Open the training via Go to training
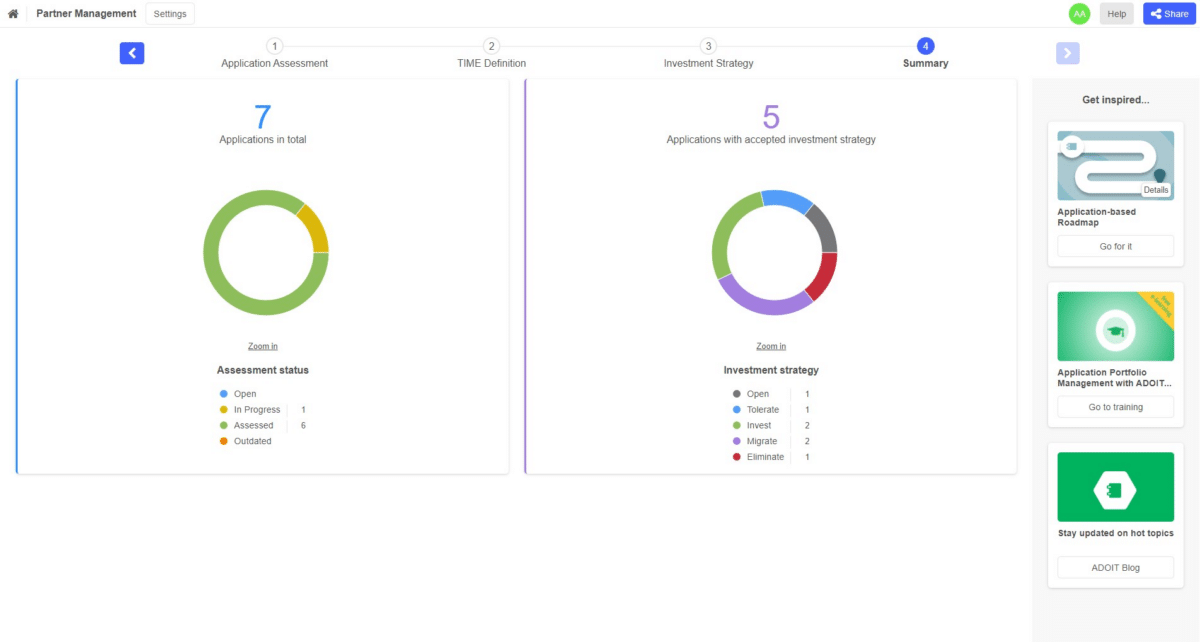The image size is (1200, 642). click(1115, 407)
